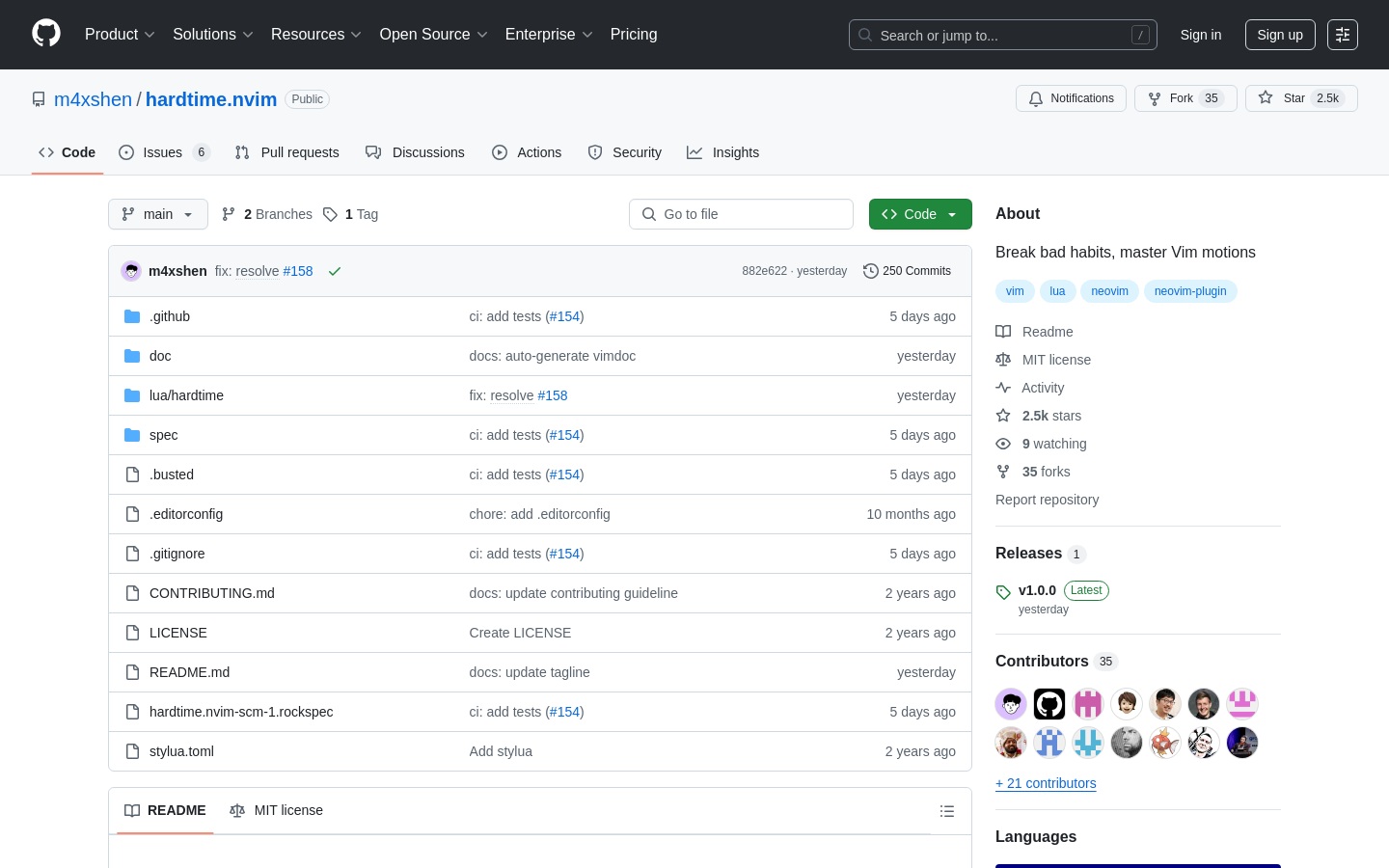Click the commit status green checkmark
Image resolution: width=1389 pixels, height=868 pixels.
[x=335, y=271]
